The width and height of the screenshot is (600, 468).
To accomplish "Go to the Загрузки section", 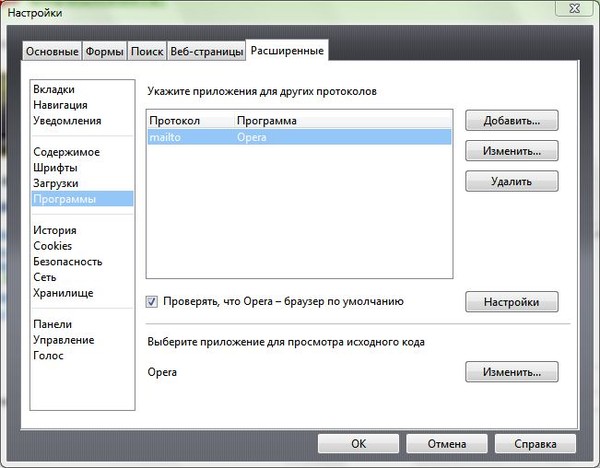I will tap(82, 183).
